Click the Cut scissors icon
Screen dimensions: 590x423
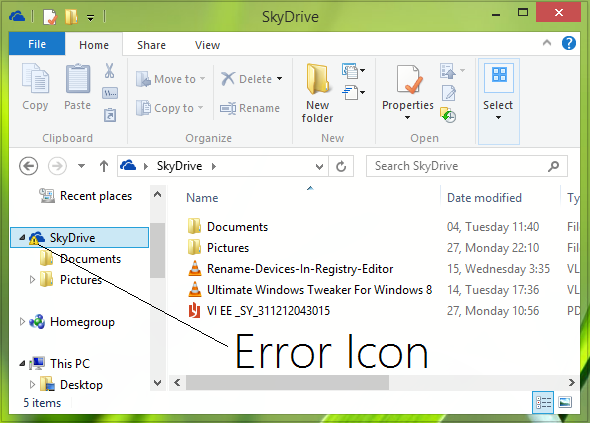pos(109,71)
